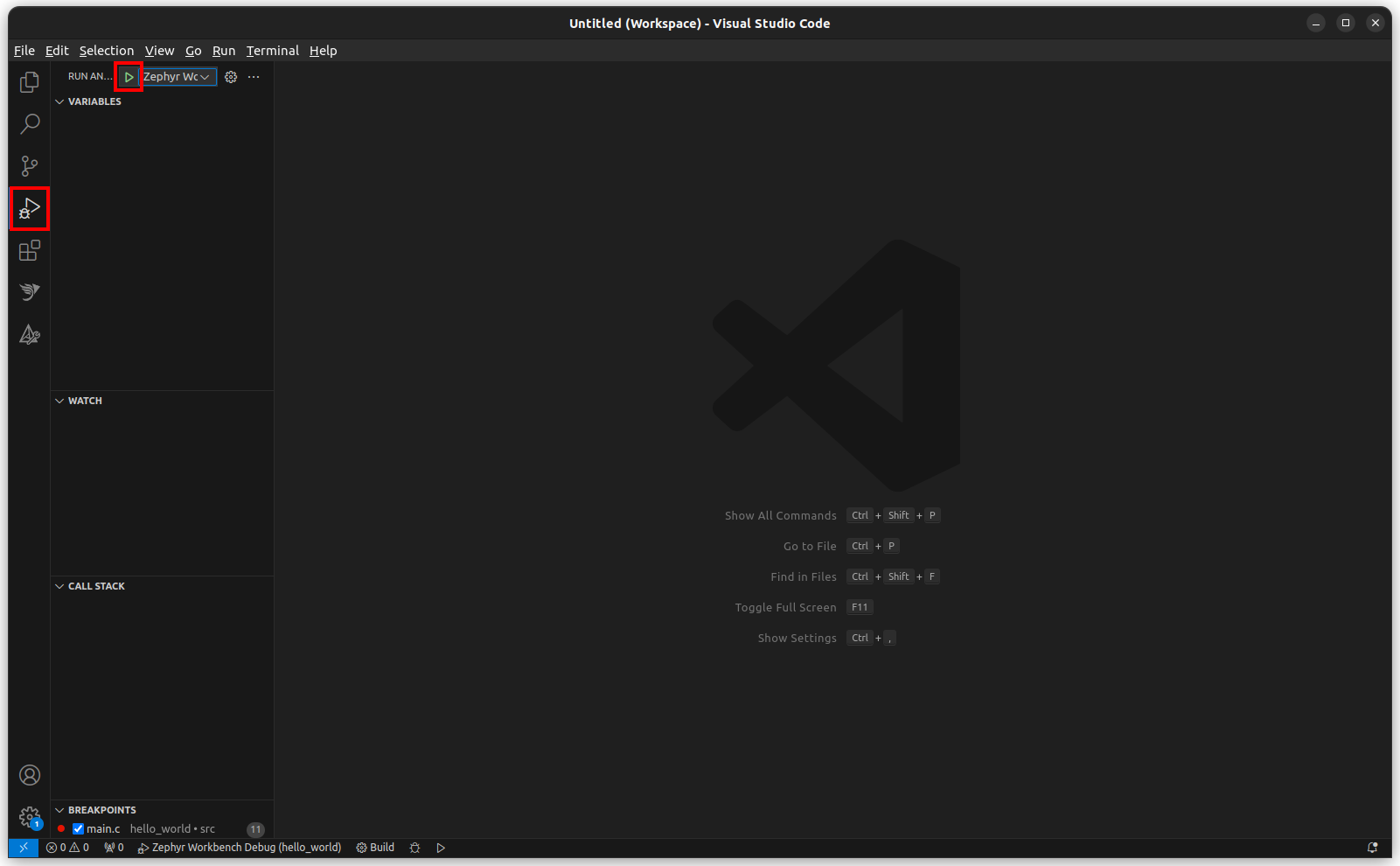The image size is (1400, 866).
Task: Select the Explorer icon in activity bar
Action: (x=29, y=81)
